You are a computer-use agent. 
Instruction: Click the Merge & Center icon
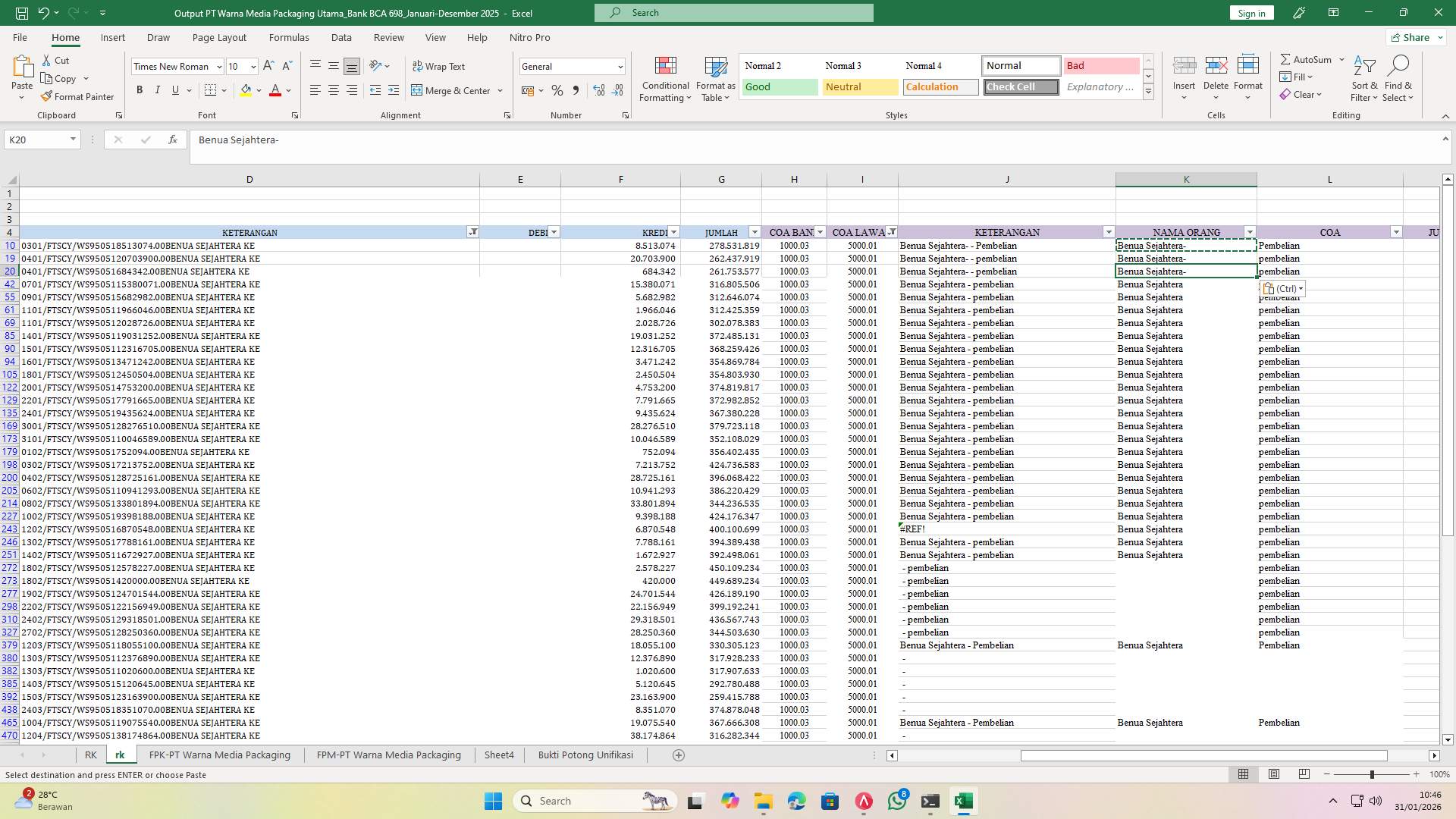418,90
